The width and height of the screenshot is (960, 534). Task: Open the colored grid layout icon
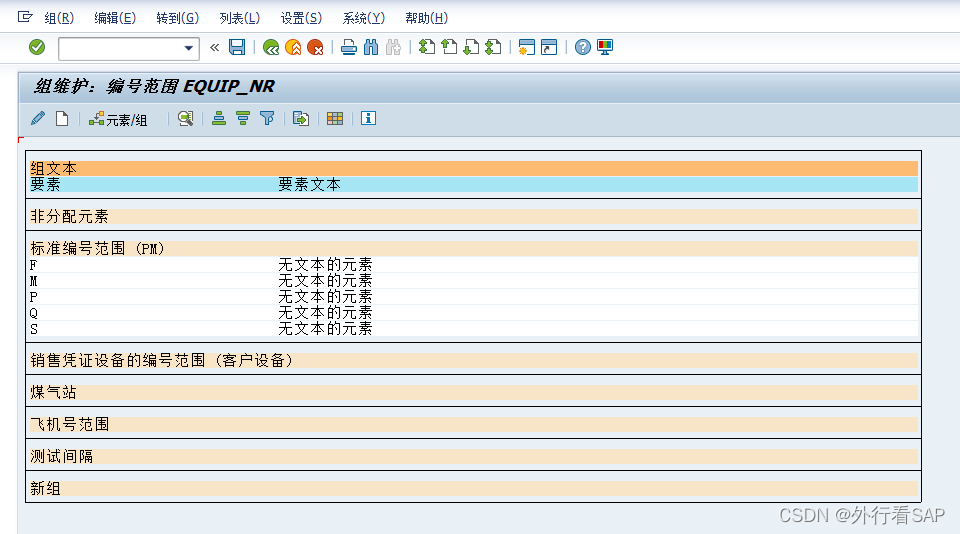(x=335, y=118)
